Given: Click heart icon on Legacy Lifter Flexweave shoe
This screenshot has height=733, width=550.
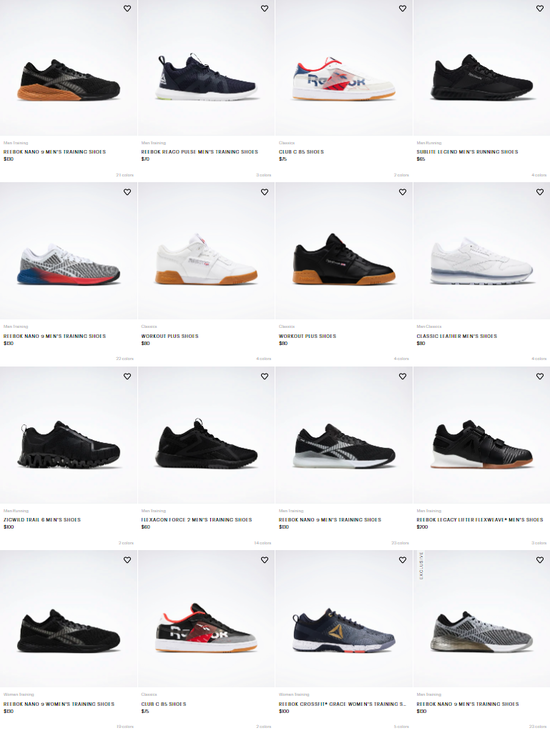Looking at the screenshot, I should tap(540, 376).
